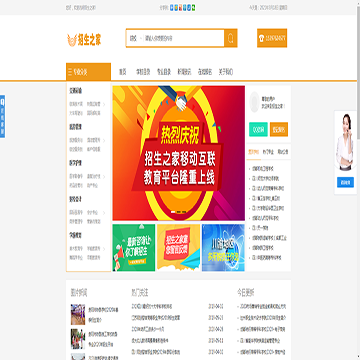Click the green QQ login button
The image size is (360, 360).
258,129
